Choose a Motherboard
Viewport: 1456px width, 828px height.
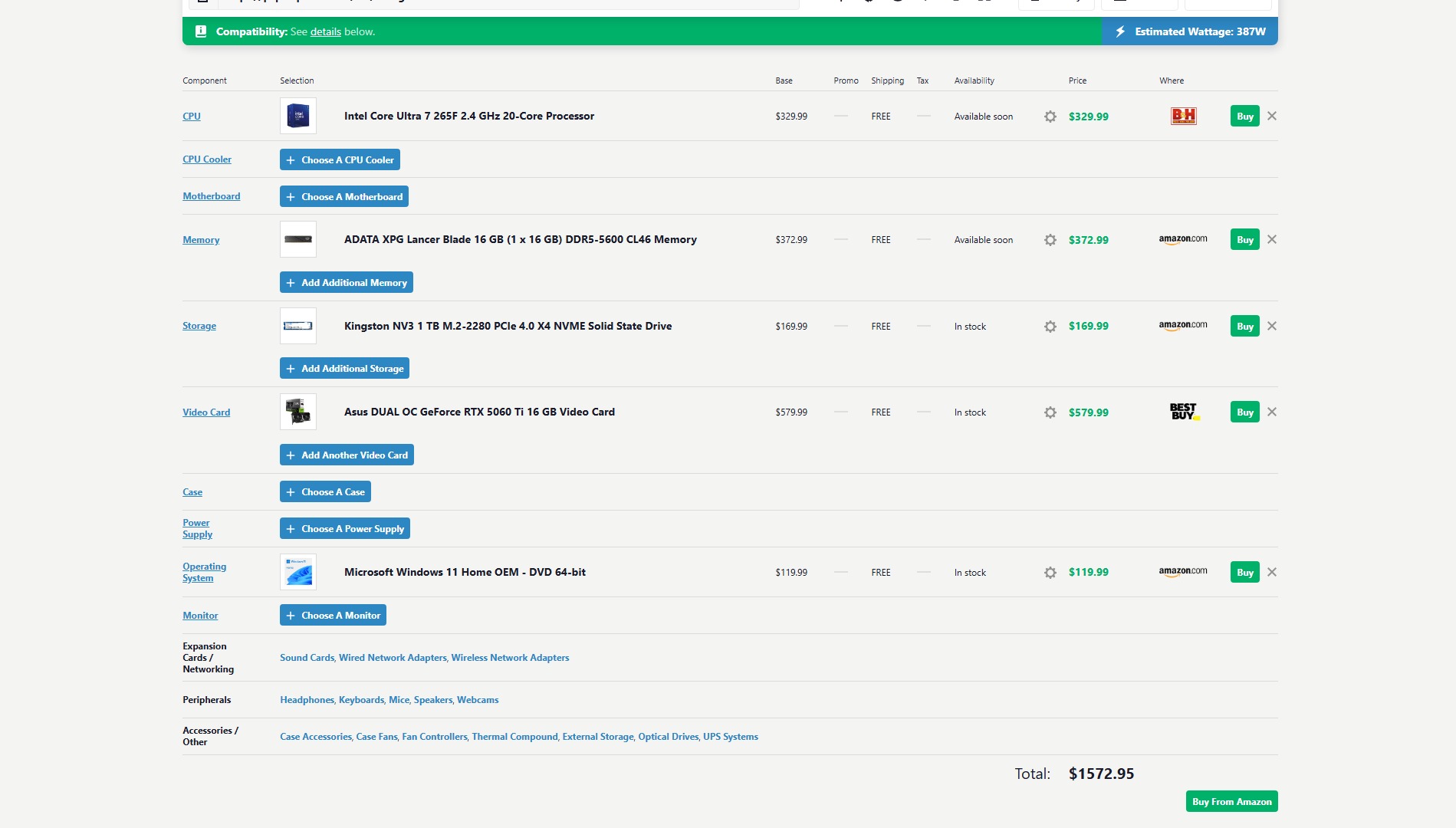[x=344, y=196]
